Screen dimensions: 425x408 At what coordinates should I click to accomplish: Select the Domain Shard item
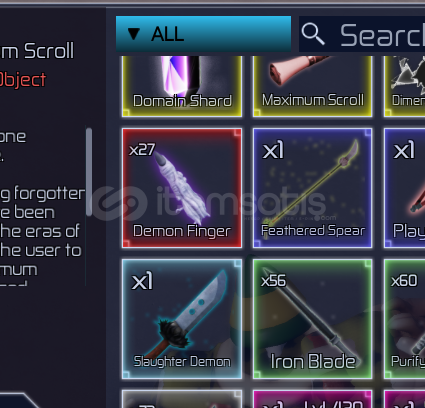182,86
